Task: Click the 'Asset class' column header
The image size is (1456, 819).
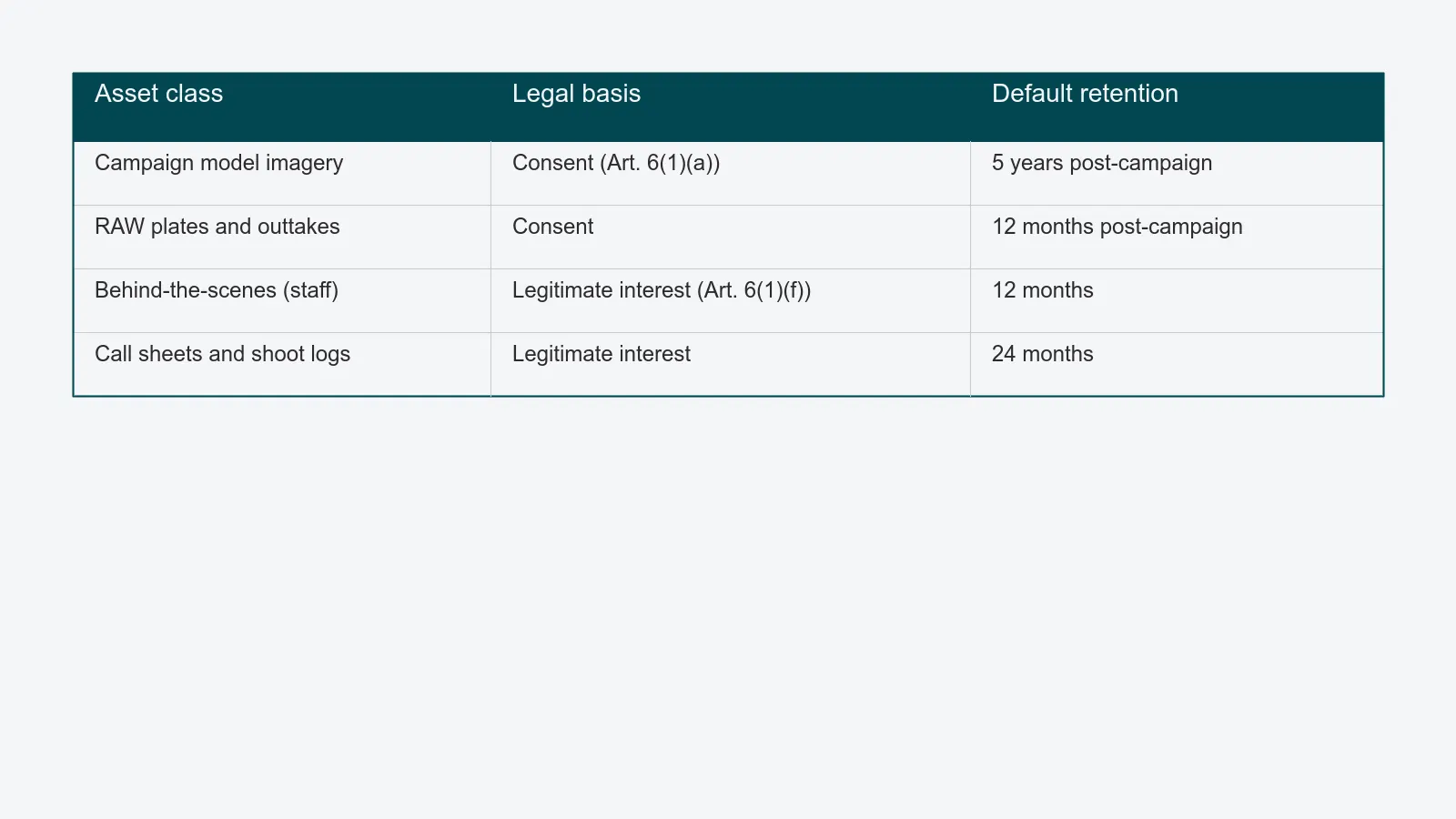Action: pos(282,107)
